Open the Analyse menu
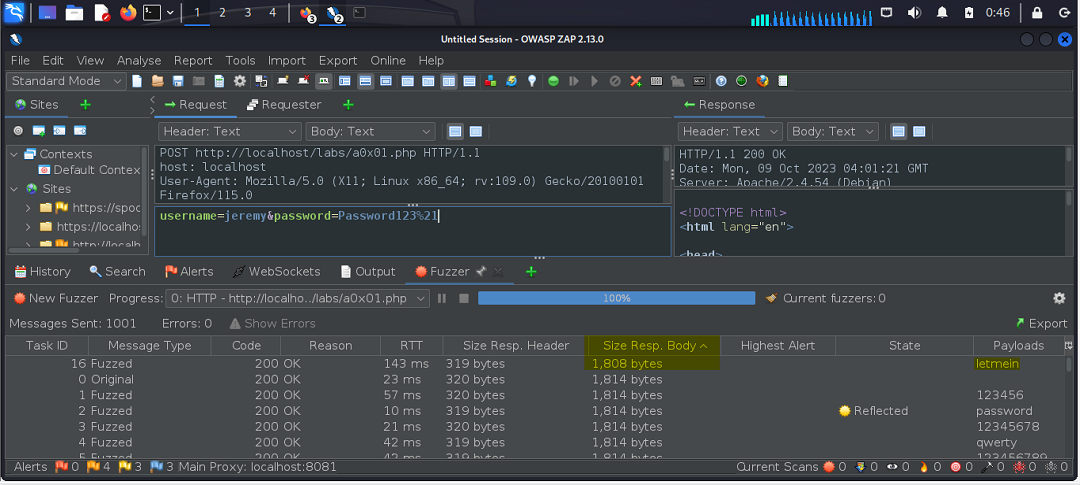Viewport: 1080px width, 485px height. pos(138,61)
